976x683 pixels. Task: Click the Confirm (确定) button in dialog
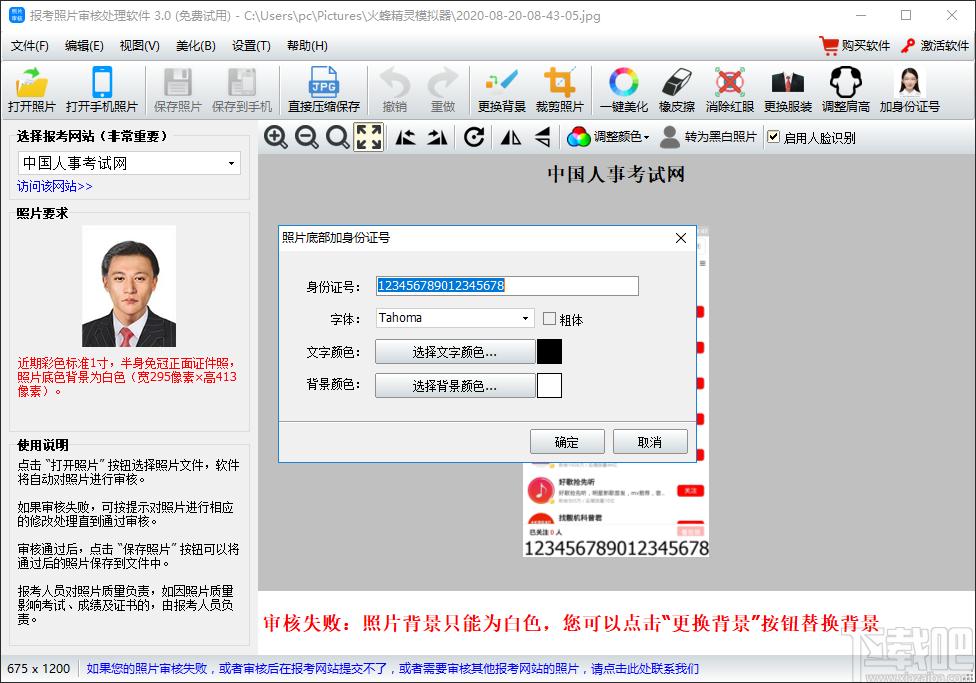[x=567, y=442]
